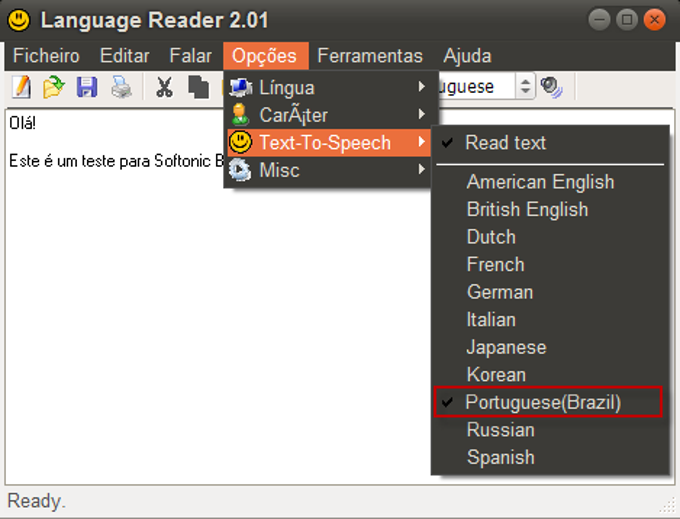Click the Misc gear icon
The image size is (680, 519).
(240, 170)
